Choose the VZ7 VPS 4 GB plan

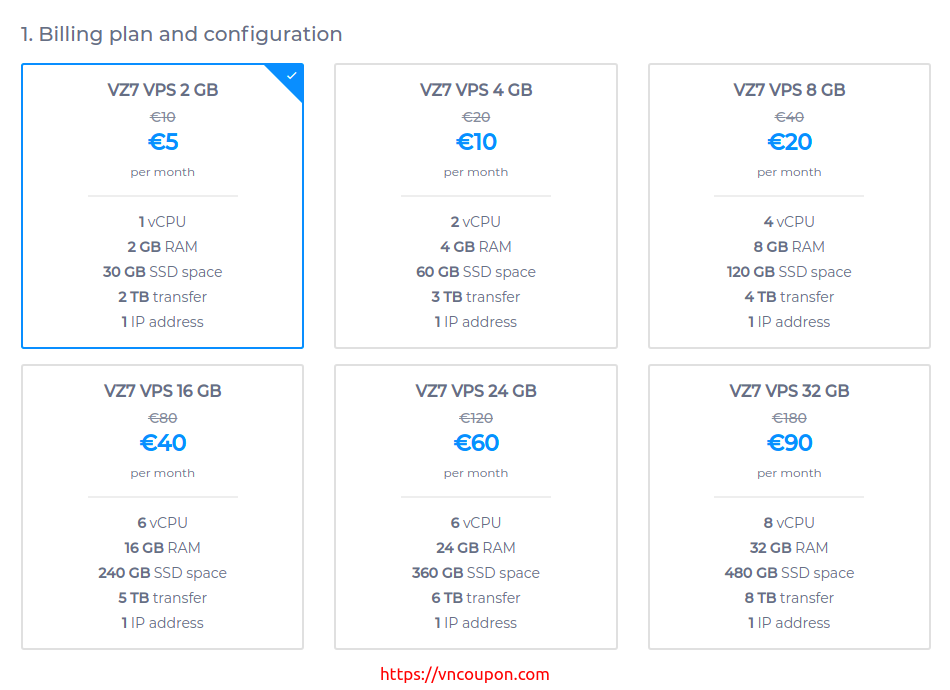point(476,206)
